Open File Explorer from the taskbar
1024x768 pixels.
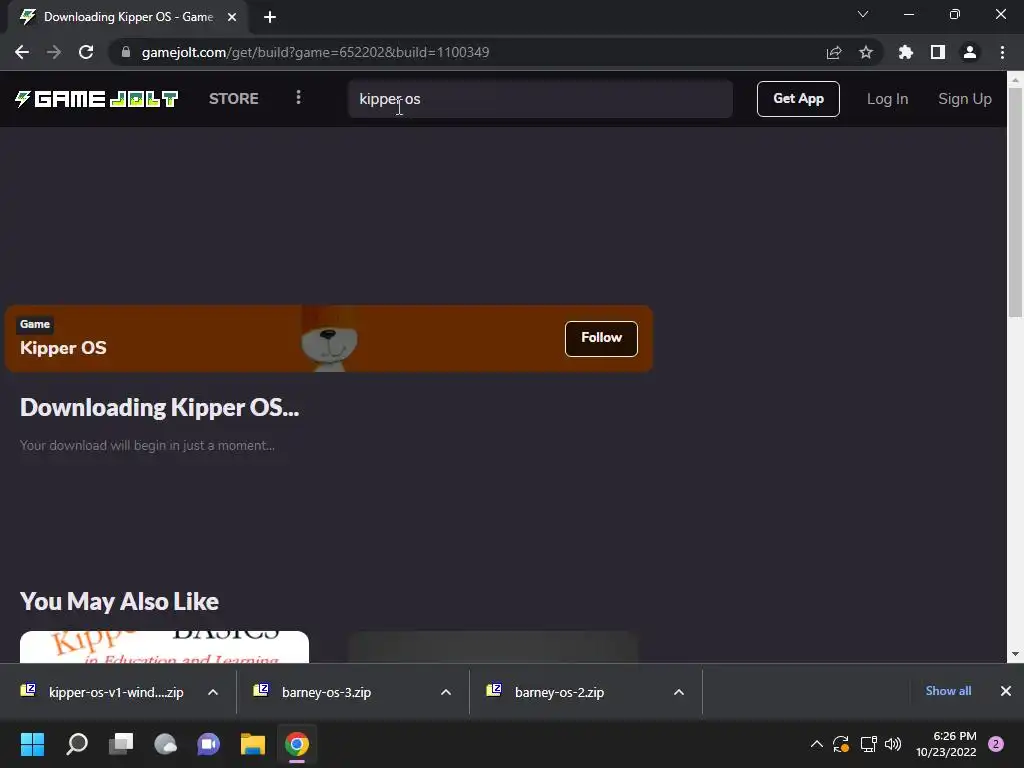tap(253, 744)
